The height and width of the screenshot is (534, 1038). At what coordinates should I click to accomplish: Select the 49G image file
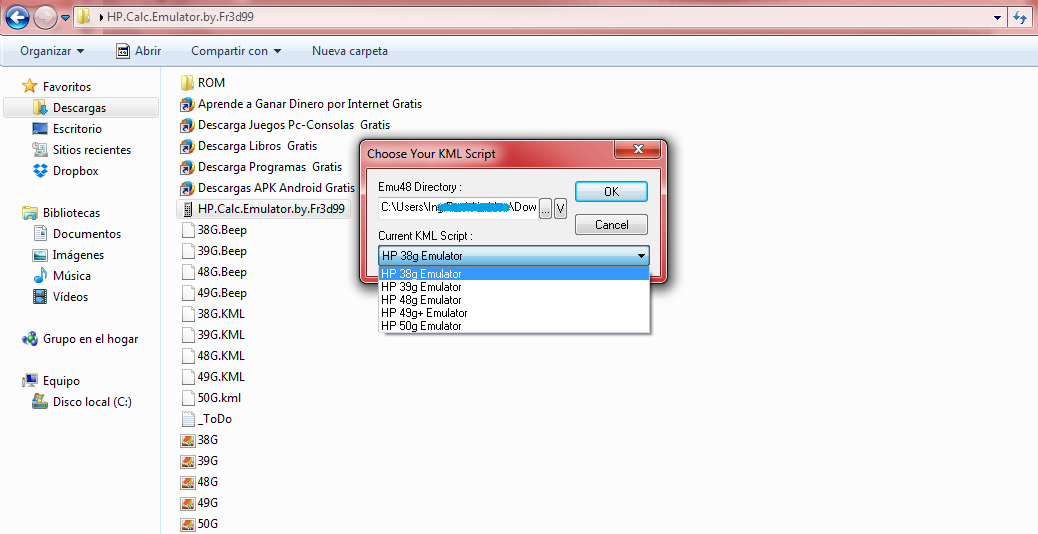click(x=207, y=504)
